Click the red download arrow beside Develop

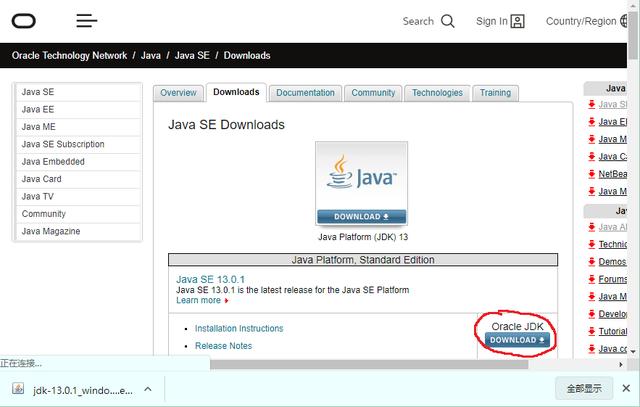point(591,314)
